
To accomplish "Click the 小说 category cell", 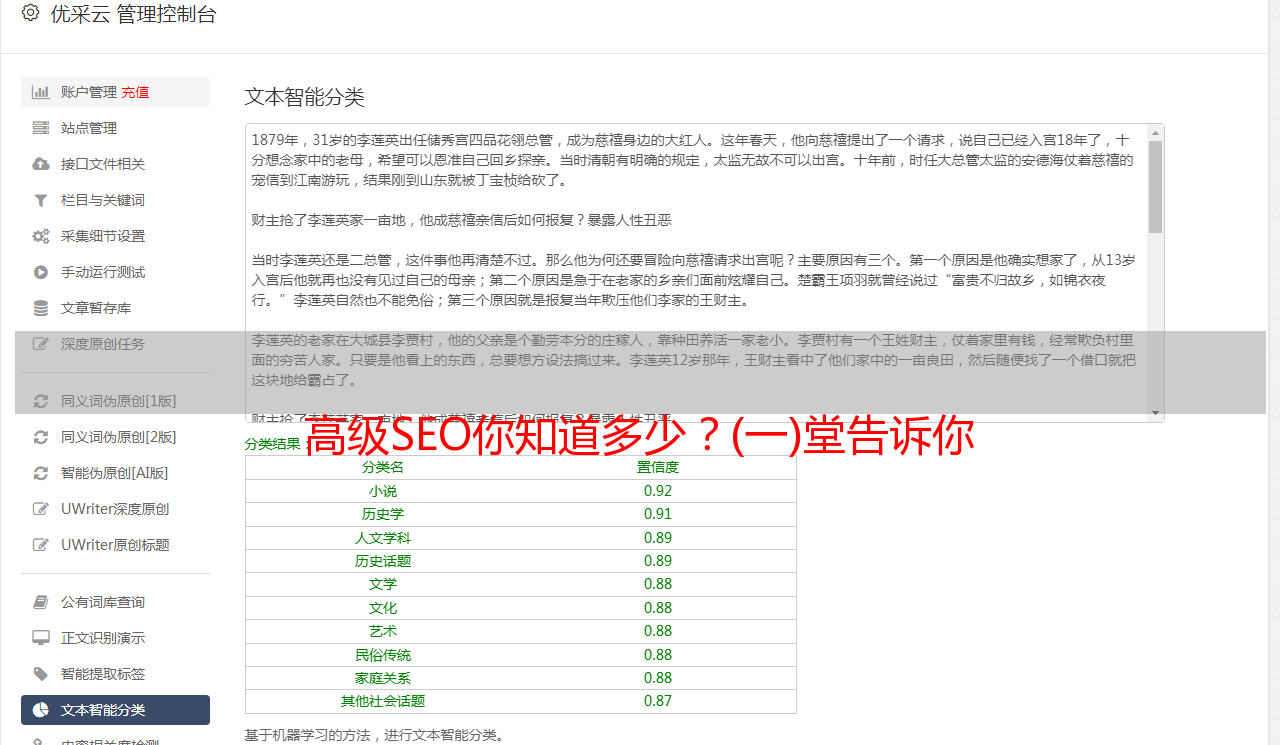I will [383, 491].
